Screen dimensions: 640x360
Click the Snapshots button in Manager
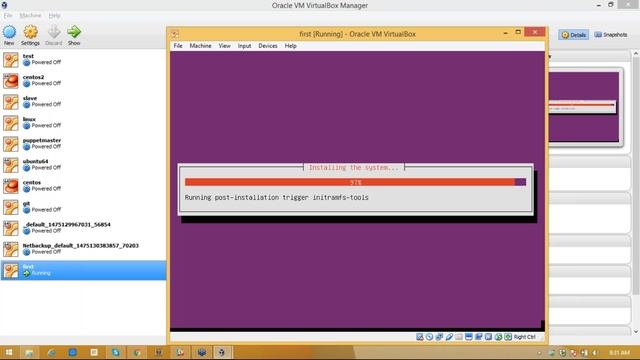611,35
